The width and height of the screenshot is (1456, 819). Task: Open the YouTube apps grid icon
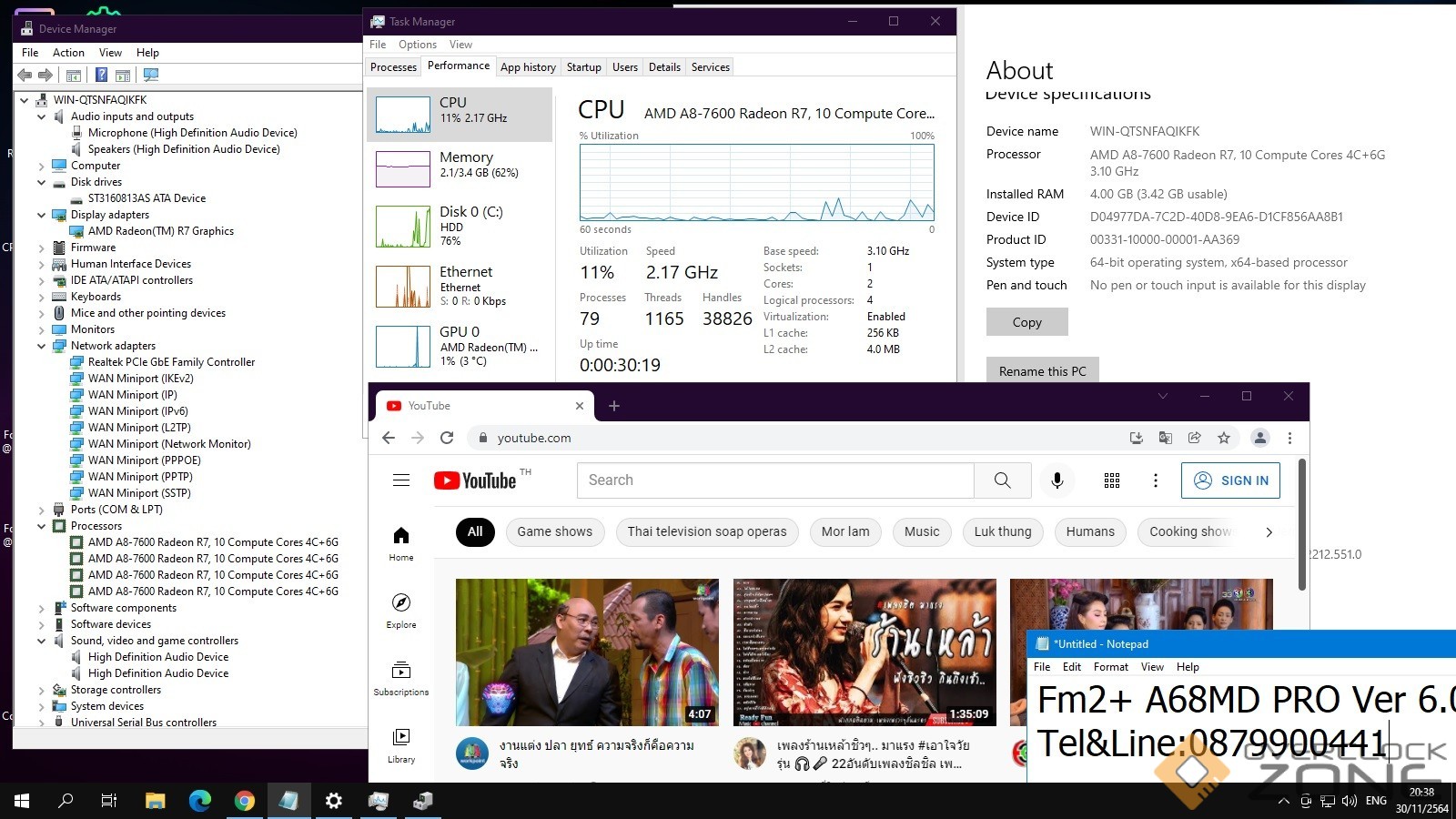click(x=1111, y=480)
